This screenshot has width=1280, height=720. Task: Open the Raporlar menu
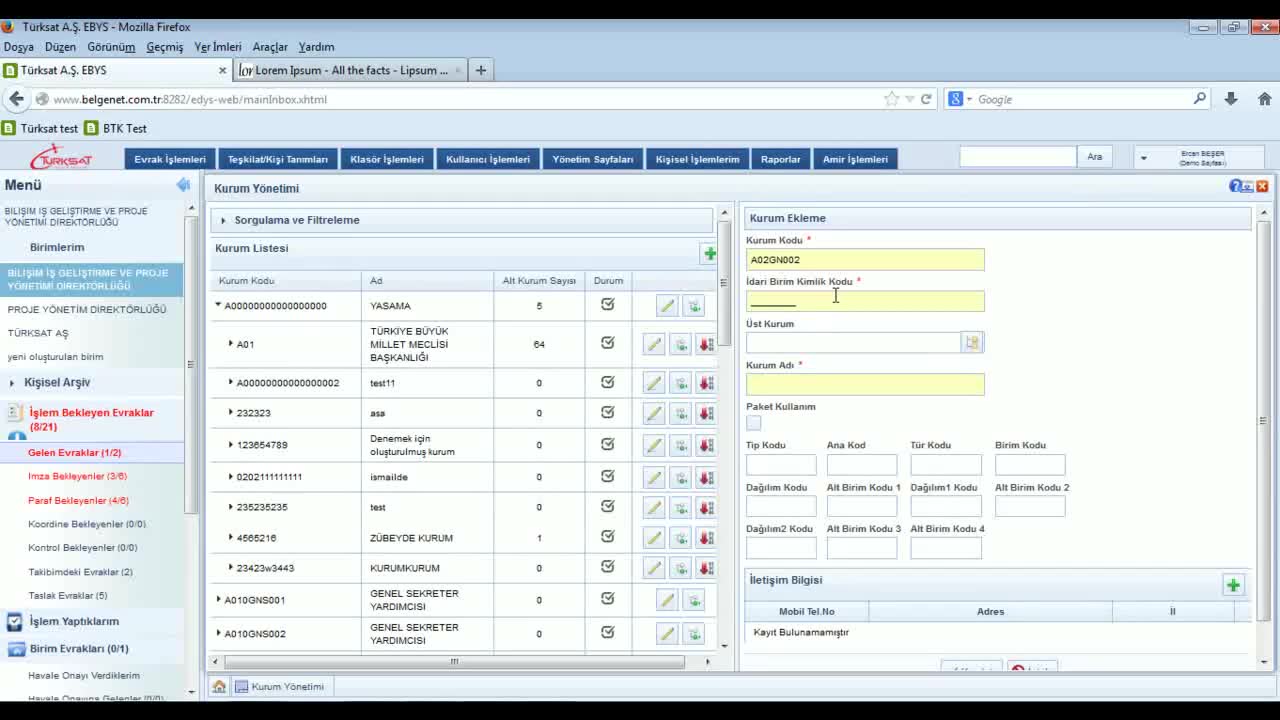(780, 159)
